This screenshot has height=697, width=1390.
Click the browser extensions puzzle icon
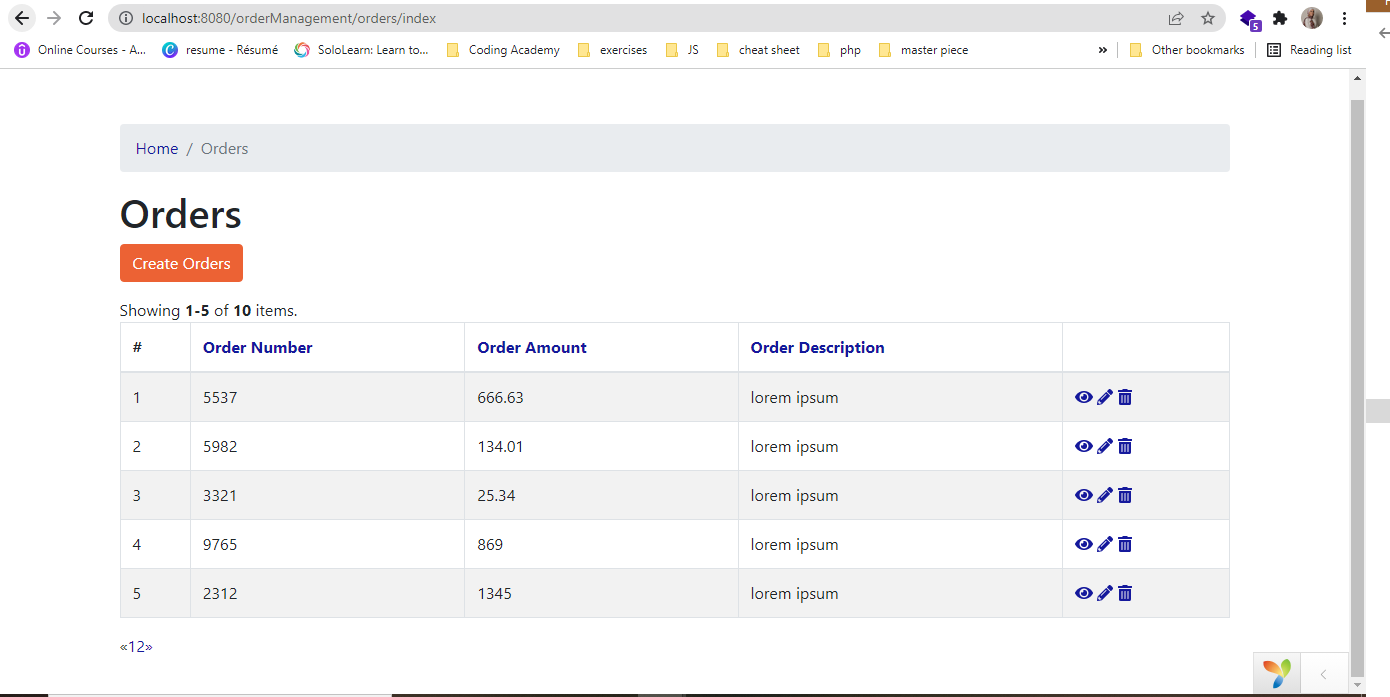coord(1280,18)
